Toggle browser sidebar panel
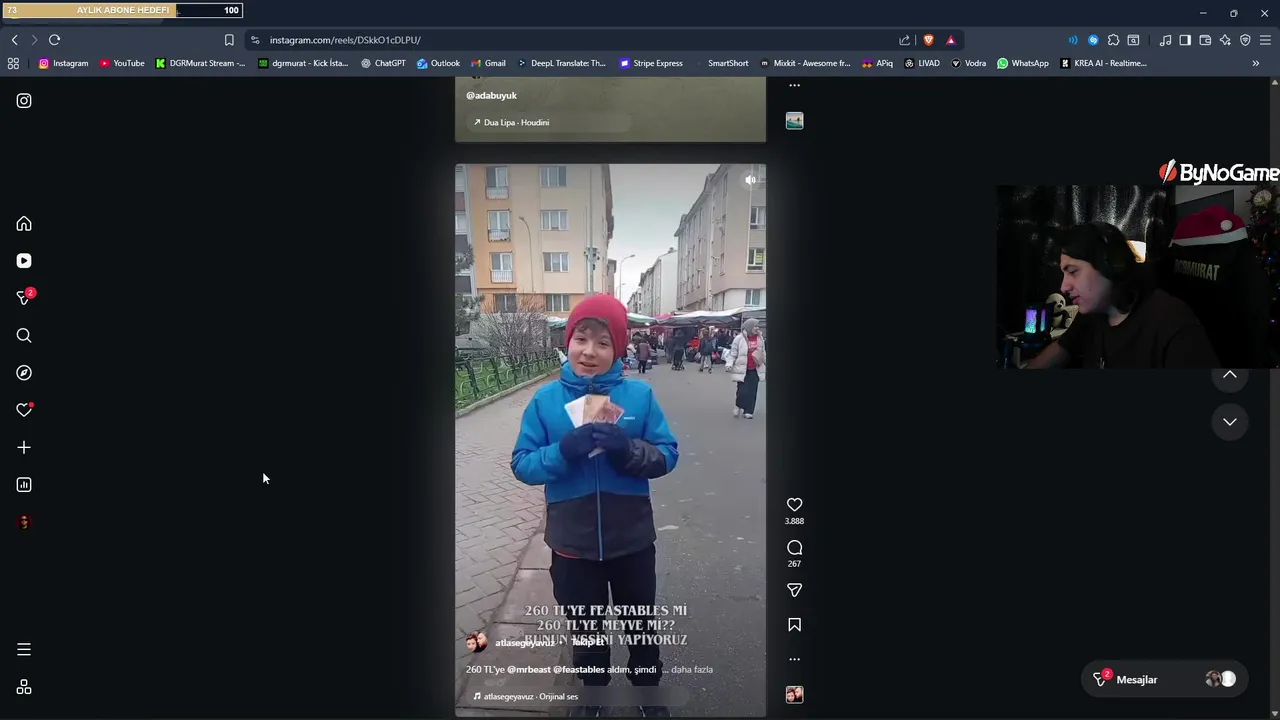This screenshot has width=1280, height=720. 1185,40
